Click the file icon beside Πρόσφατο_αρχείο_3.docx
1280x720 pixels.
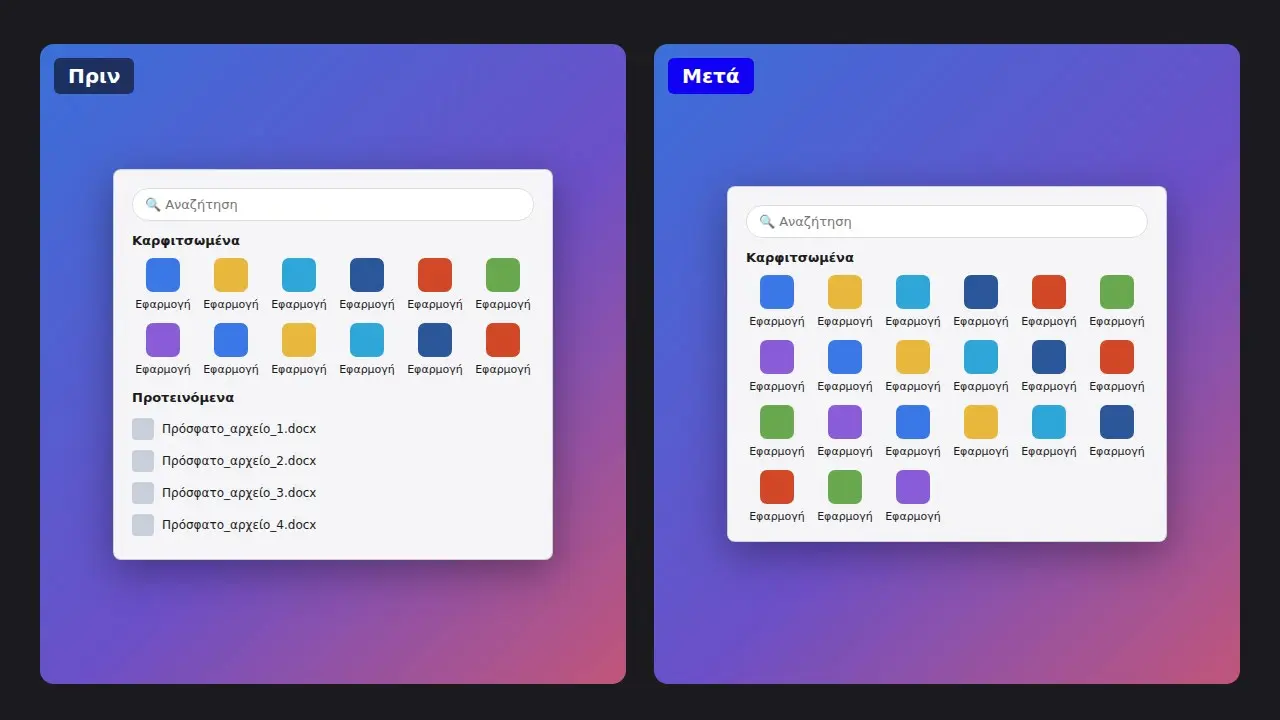click(143, 493)
